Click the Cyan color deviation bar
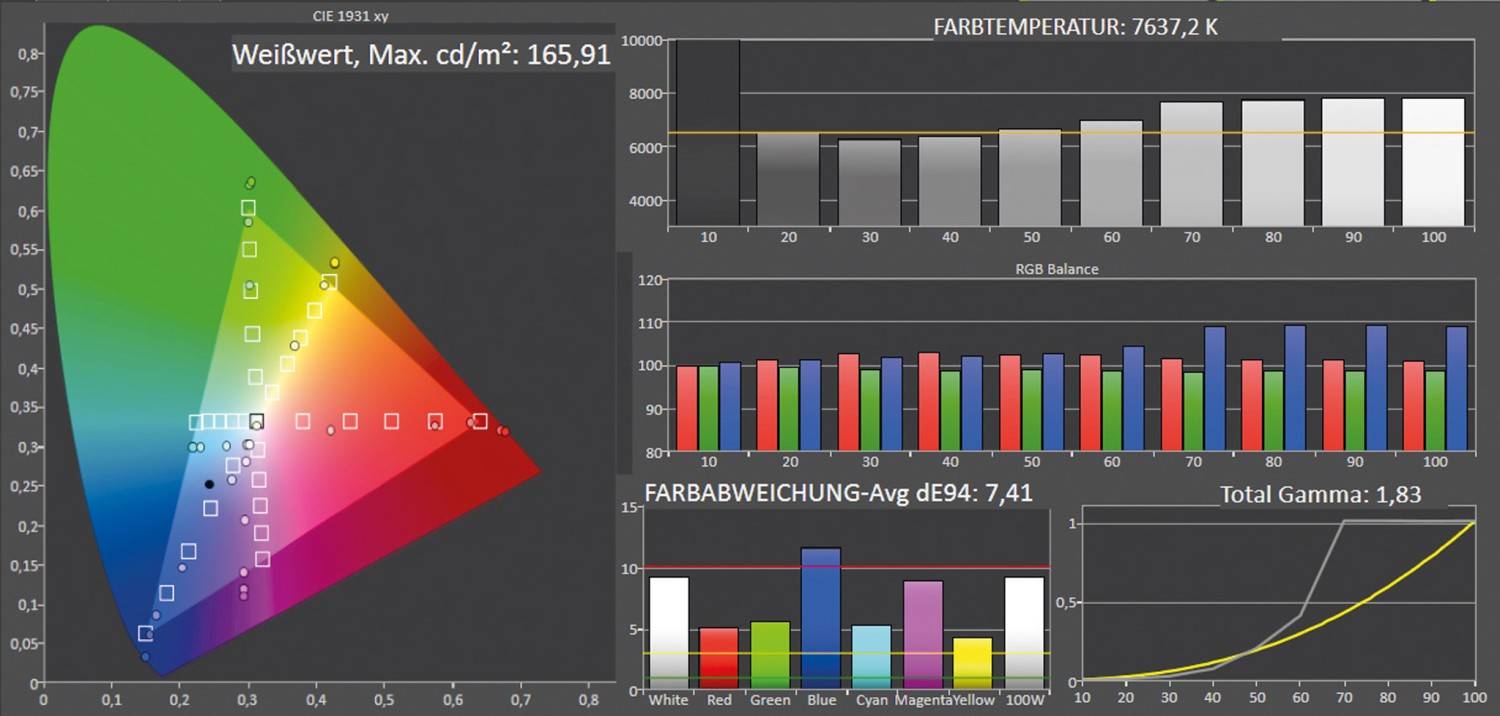The height and width of the screenshot is (716, 1500). coord(872,654)
